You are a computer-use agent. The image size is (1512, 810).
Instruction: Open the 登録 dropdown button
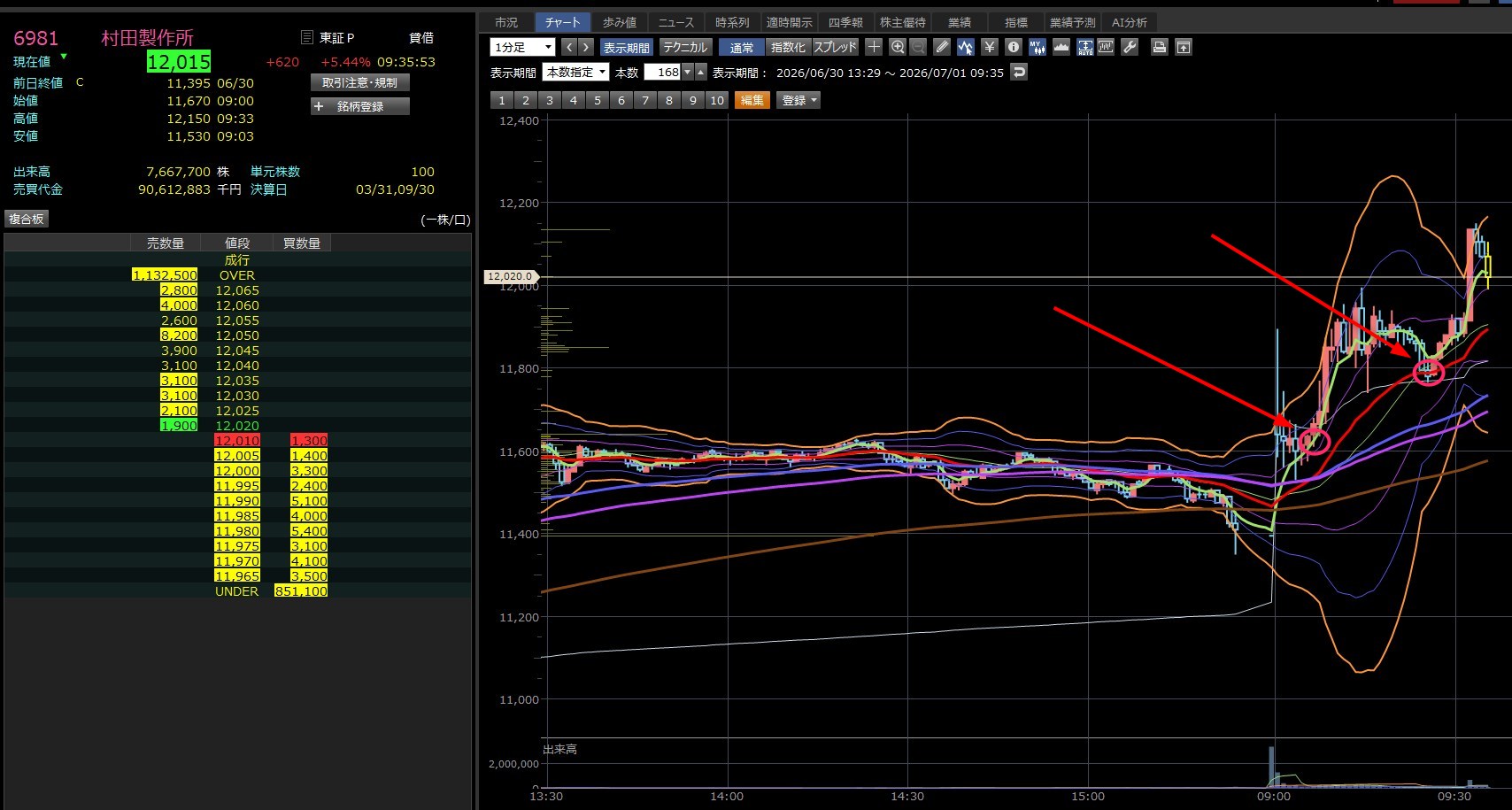click(x=798, y=100)
